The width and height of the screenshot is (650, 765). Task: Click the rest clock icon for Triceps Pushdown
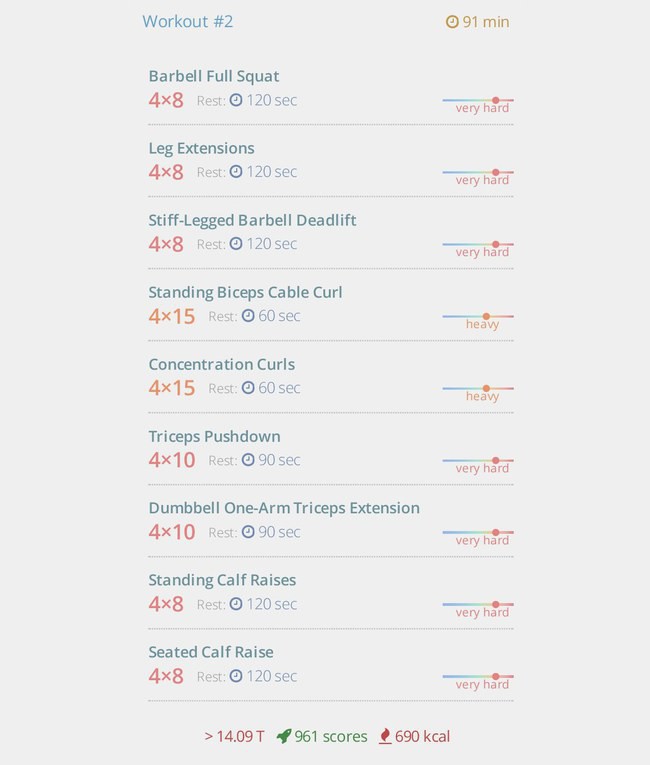(x=248, y=460)
